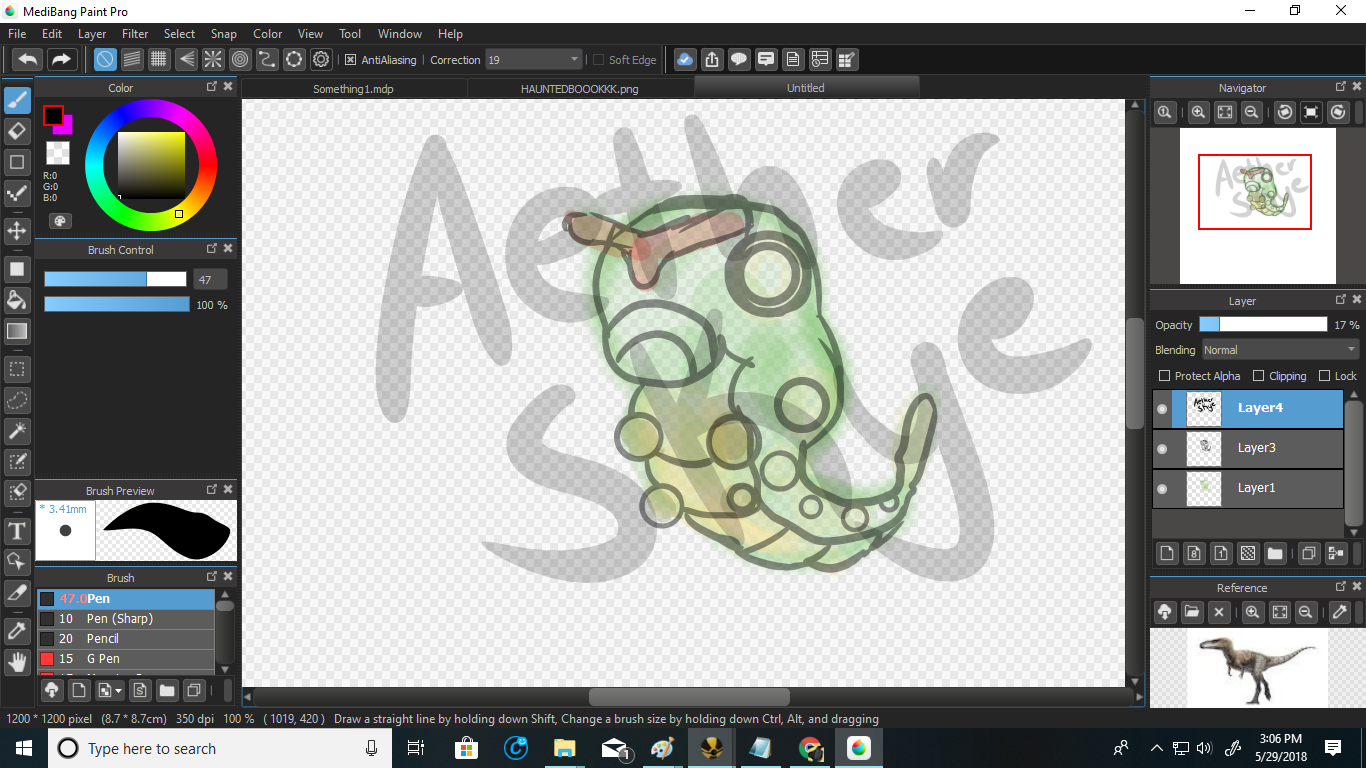Enable the layer Lock checkbox

pos(1324,376)
